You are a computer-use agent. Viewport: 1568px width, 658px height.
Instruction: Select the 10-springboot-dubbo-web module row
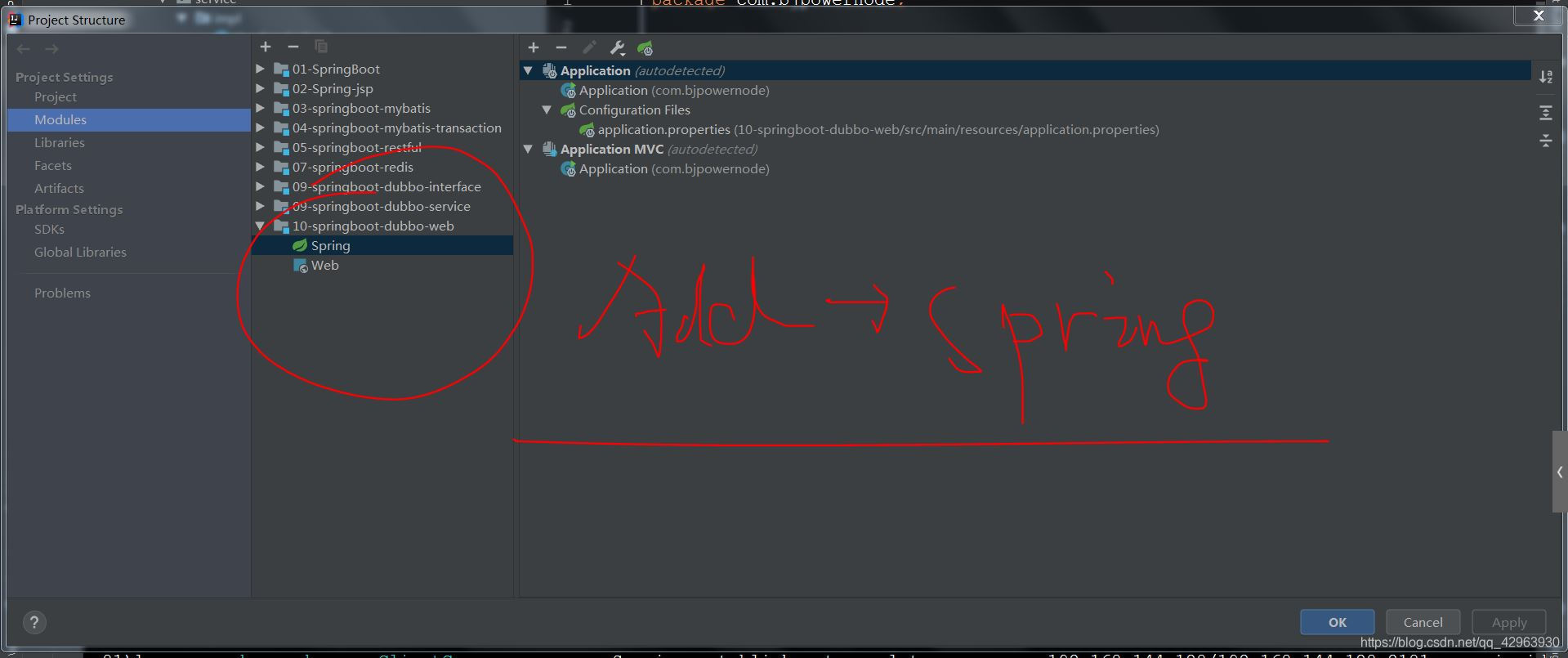pos(382,226)
